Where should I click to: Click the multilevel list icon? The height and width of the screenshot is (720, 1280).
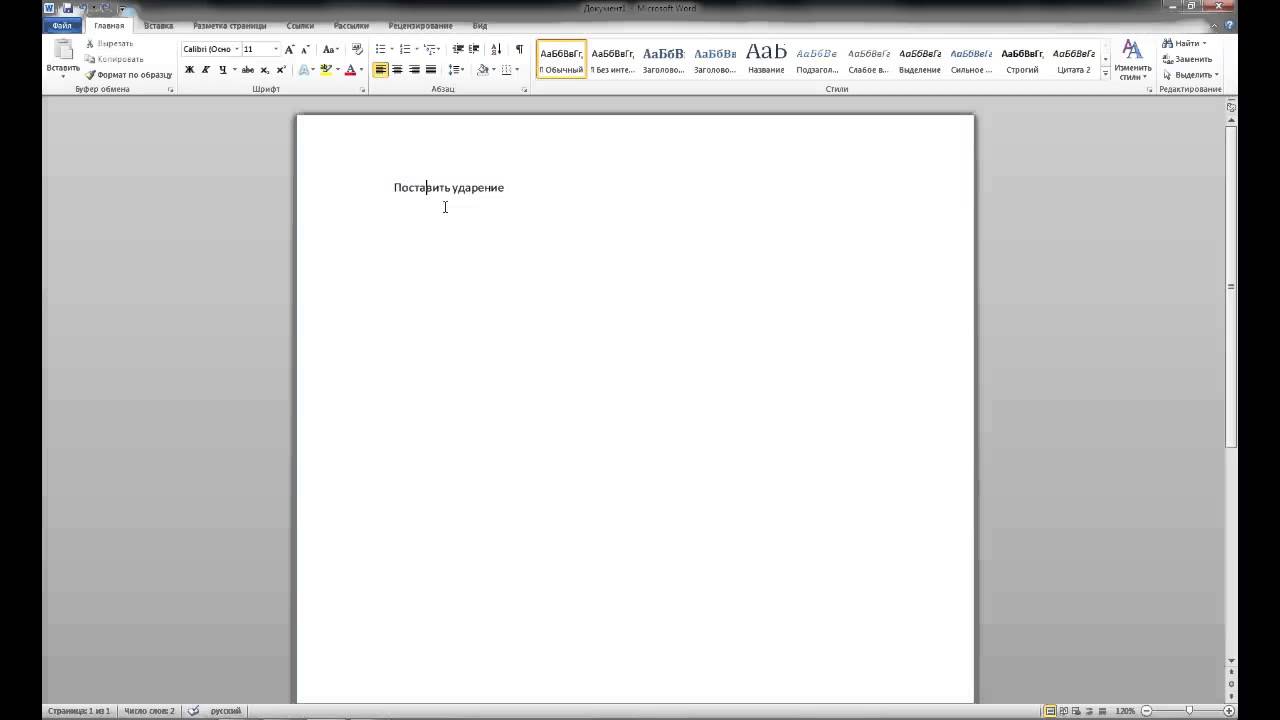pyautogui.click(x=430, y=49)
